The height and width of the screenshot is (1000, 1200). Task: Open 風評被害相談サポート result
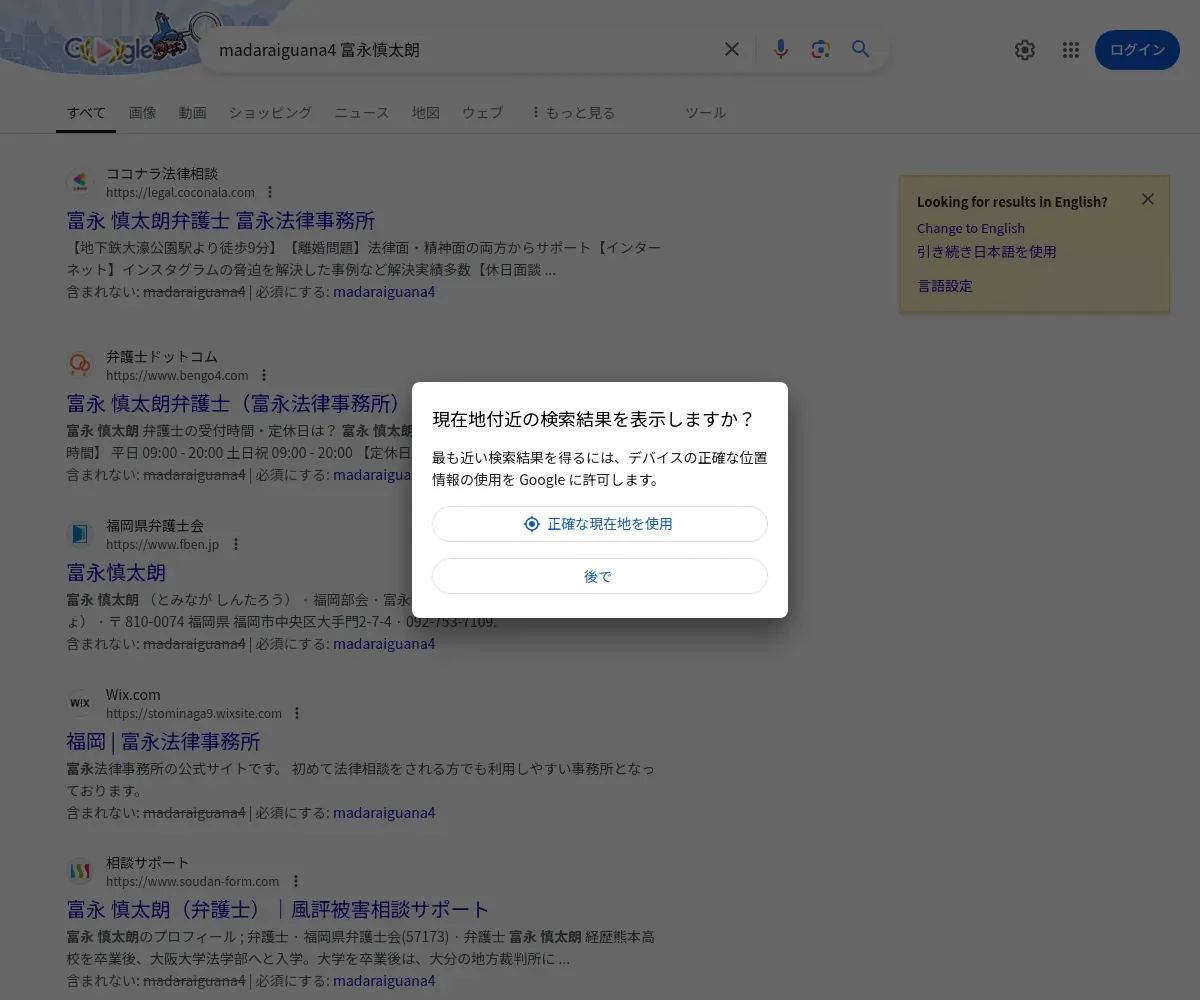pyautogui.click(x=278, y=910)
